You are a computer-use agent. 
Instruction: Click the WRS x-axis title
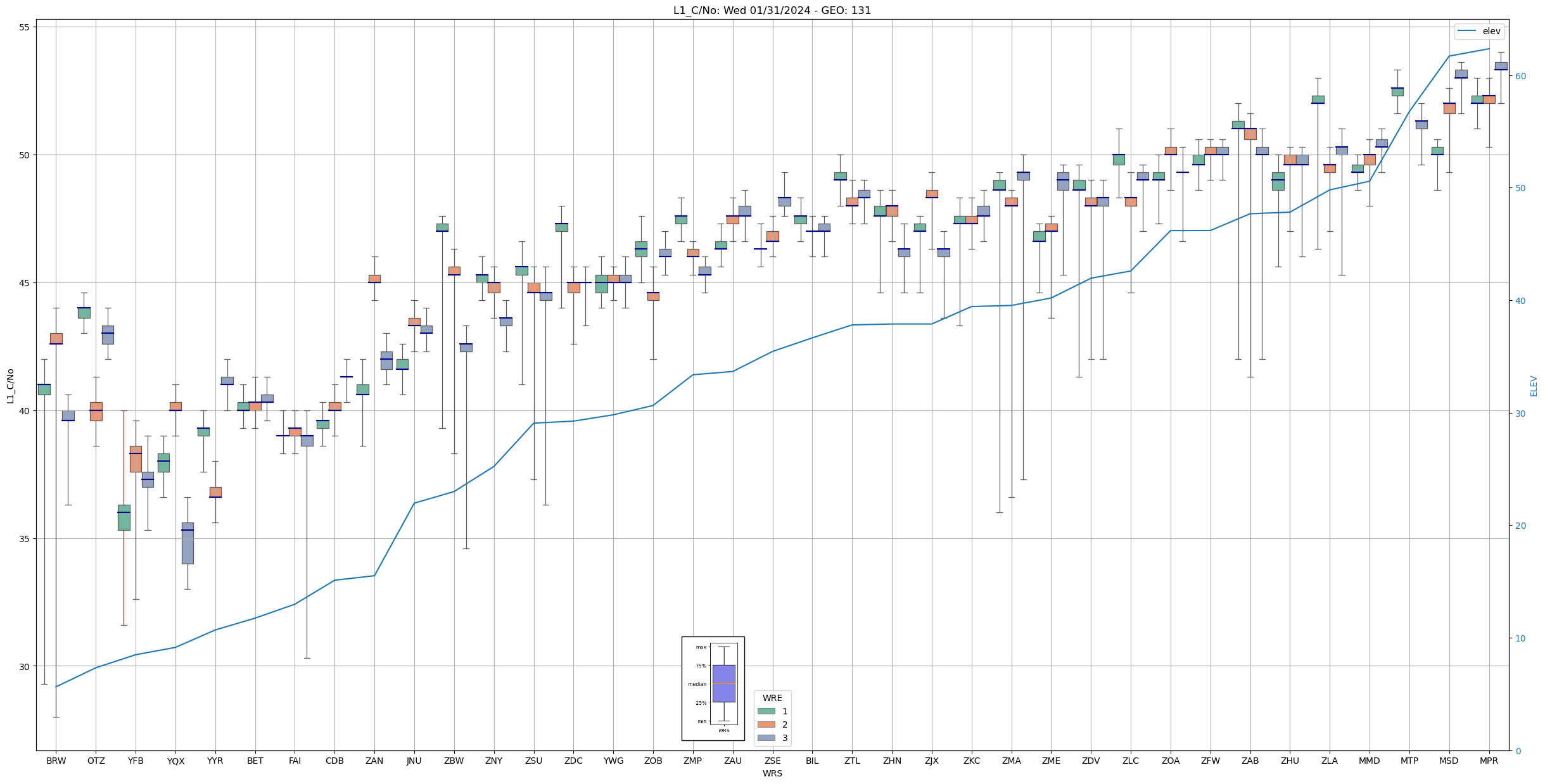pos(772,773)
